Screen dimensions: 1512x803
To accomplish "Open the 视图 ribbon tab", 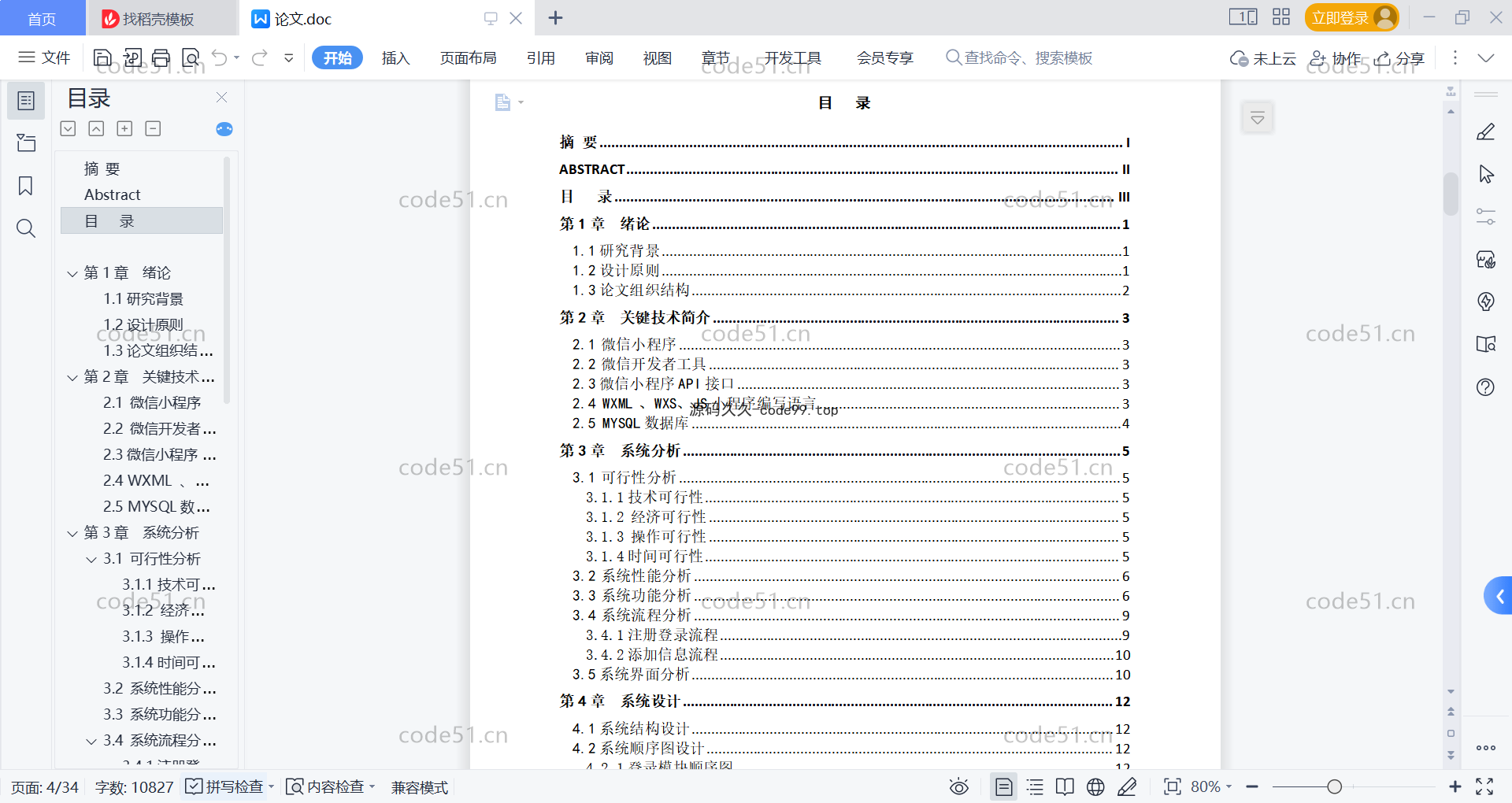I will coord(657,57).
